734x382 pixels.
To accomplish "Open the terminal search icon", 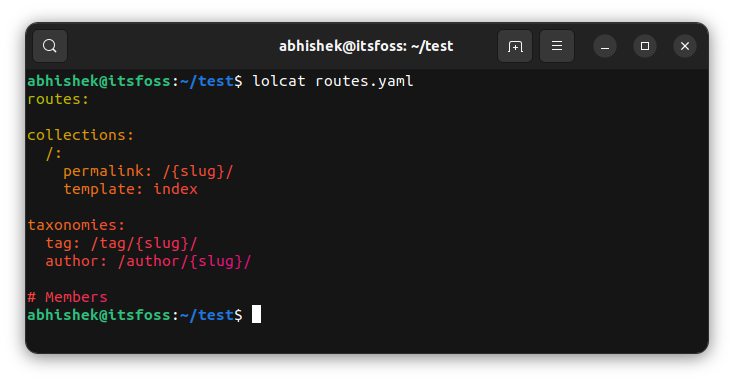I will [50, 46].
